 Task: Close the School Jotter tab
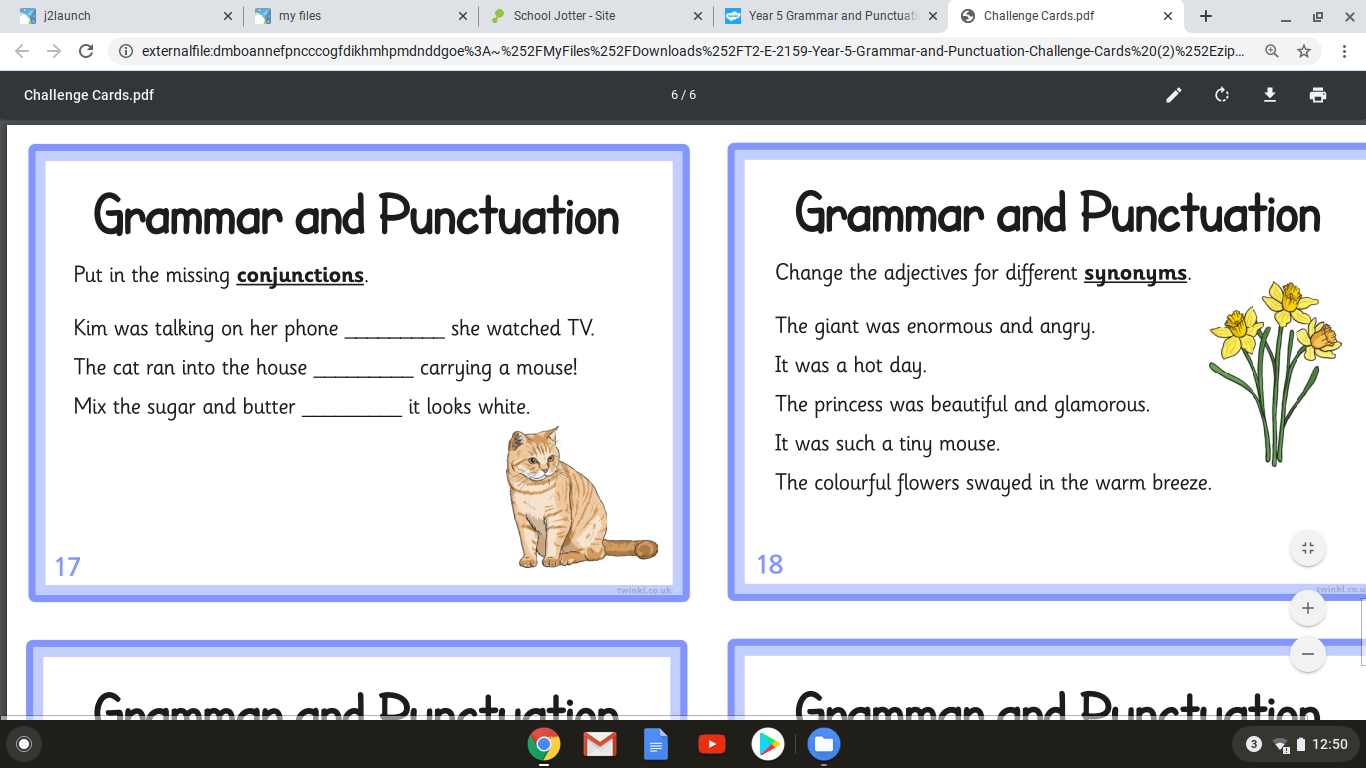pyautogui.click(x=697, y=16)
